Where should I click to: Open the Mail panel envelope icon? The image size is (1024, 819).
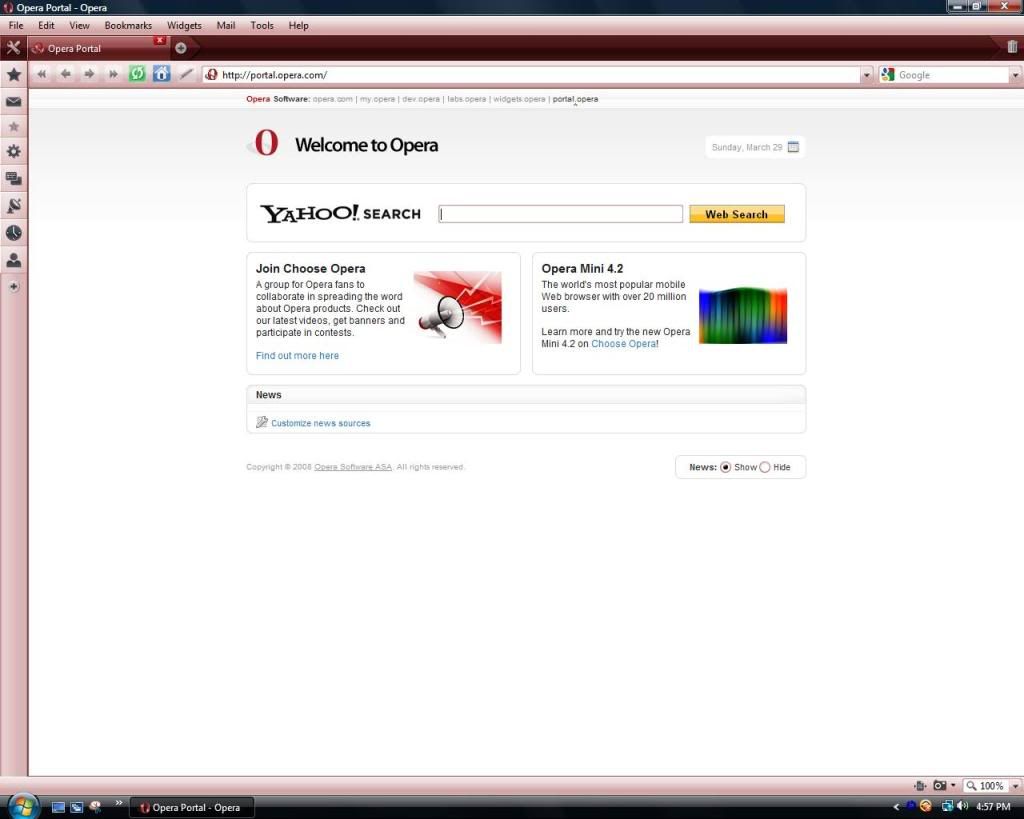[13, 101]
